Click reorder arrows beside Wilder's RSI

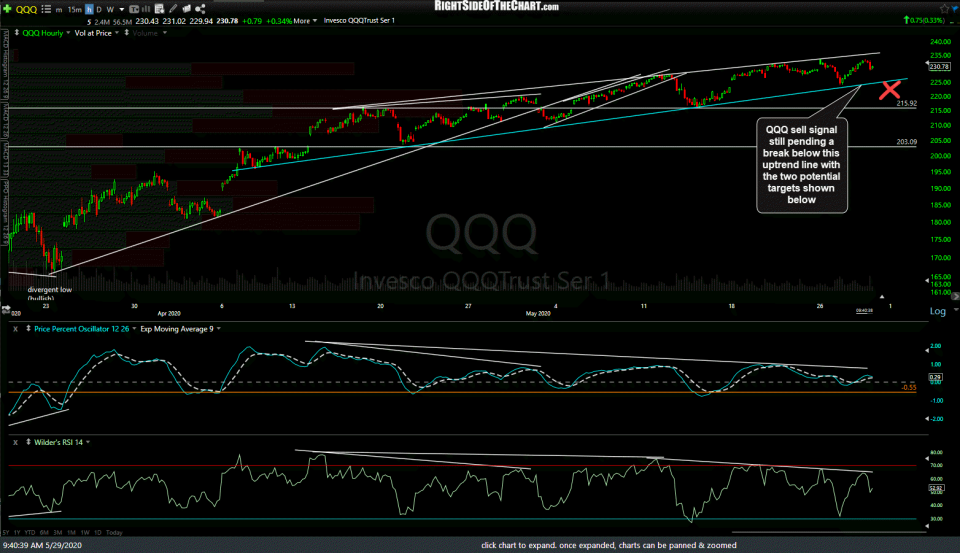tap(28, 442)
